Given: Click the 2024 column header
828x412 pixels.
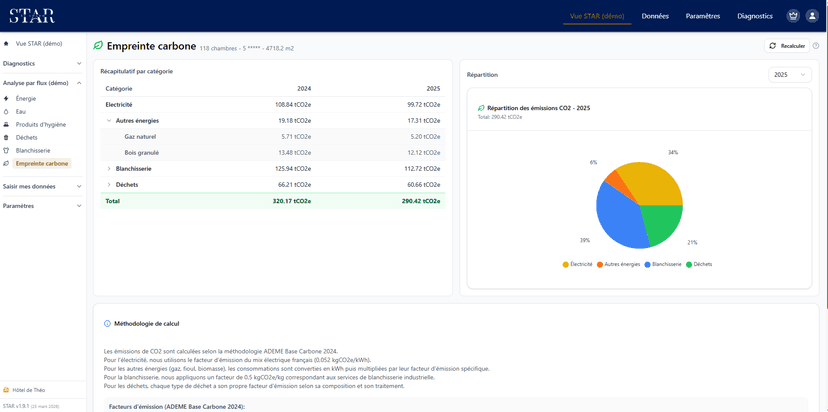Looking at the screenshot, I should pyautogui.click(x=304, y=89).
